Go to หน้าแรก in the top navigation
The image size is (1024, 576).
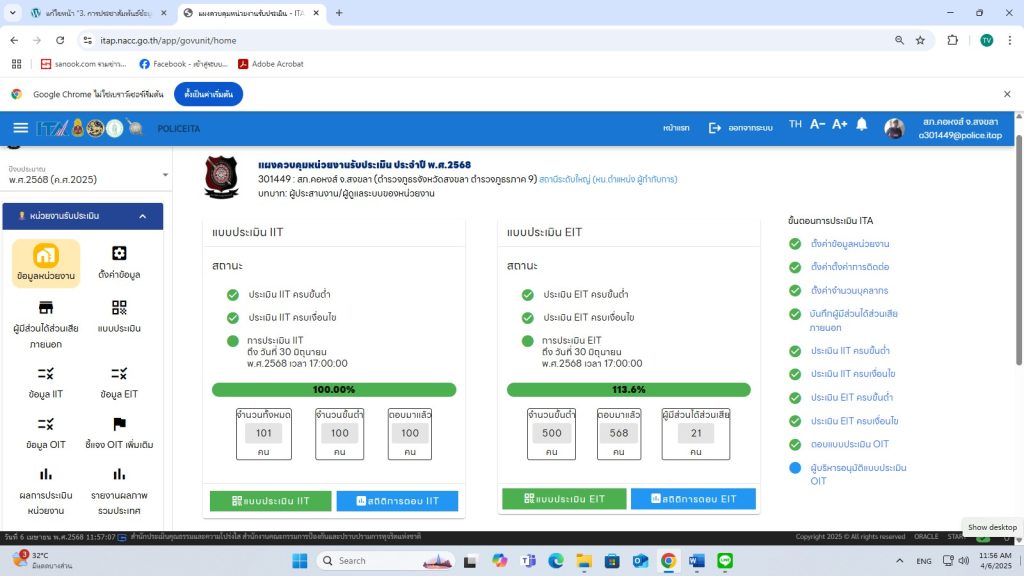676,128
